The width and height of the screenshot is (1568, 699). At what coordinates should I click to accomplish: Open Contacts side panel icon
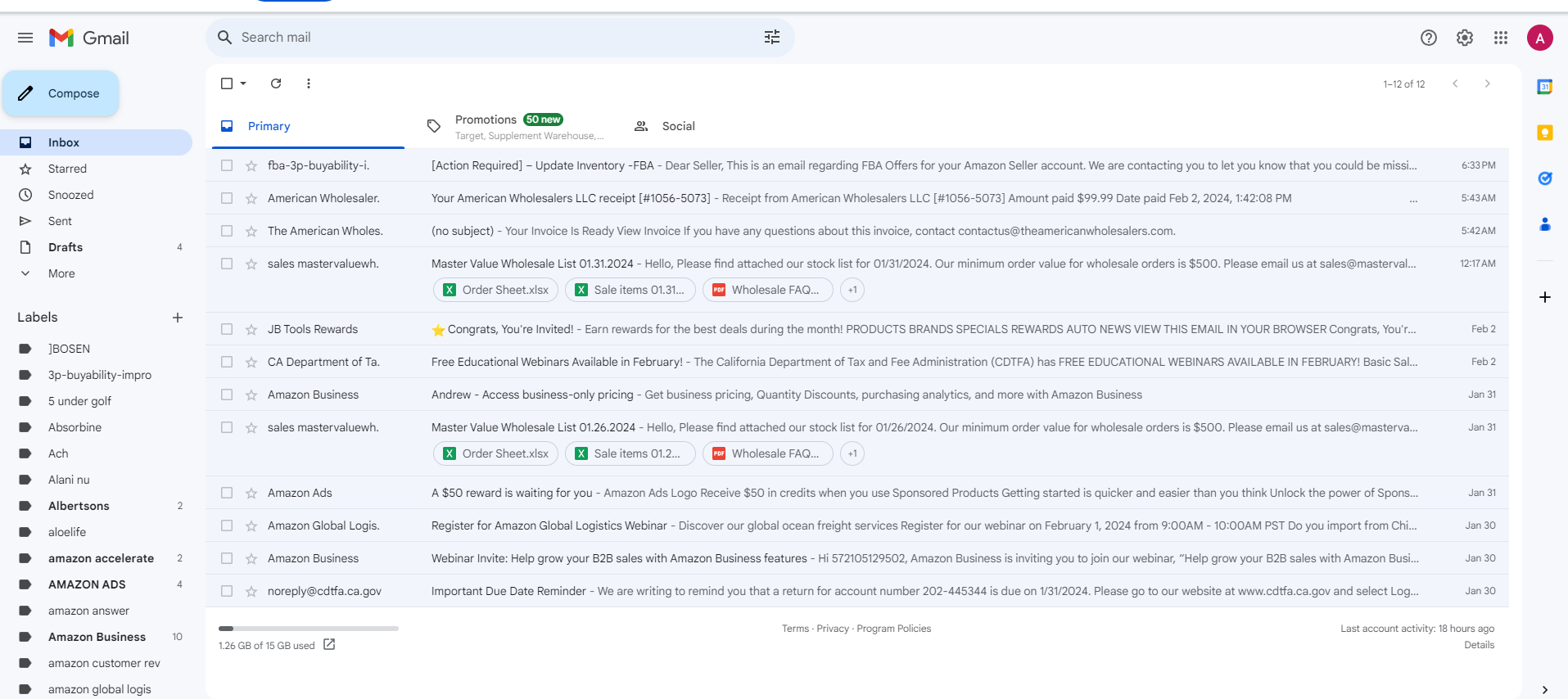click(x=1545, y=224)
